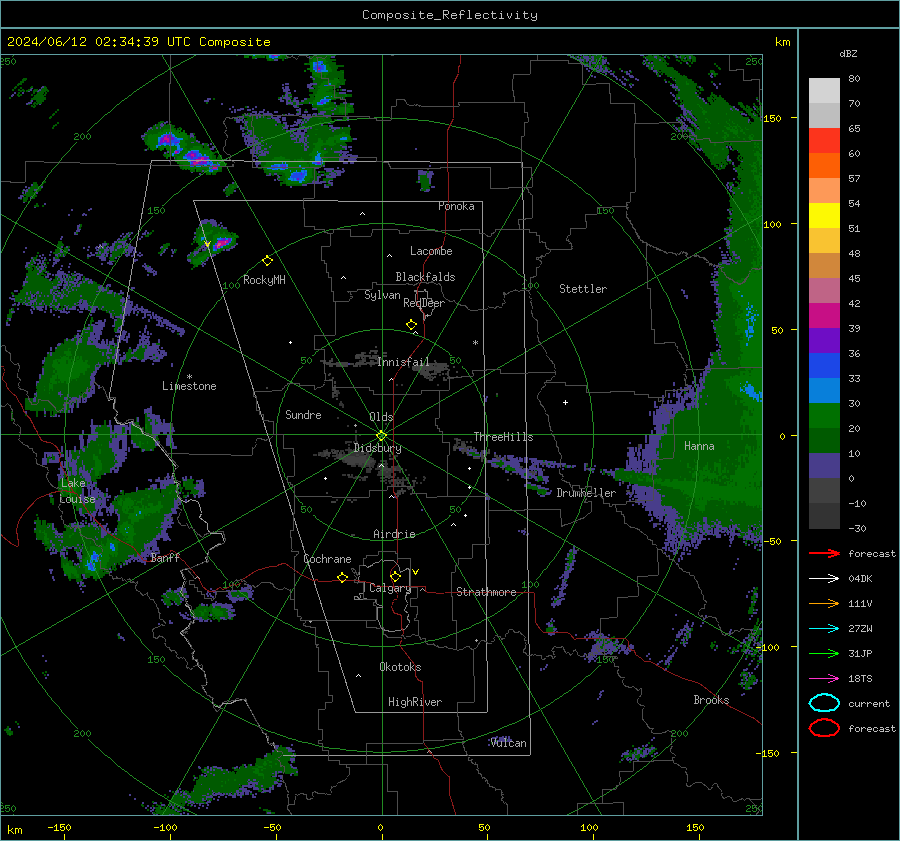Click the cyan current ellipse icon

(x=824, y=703)
